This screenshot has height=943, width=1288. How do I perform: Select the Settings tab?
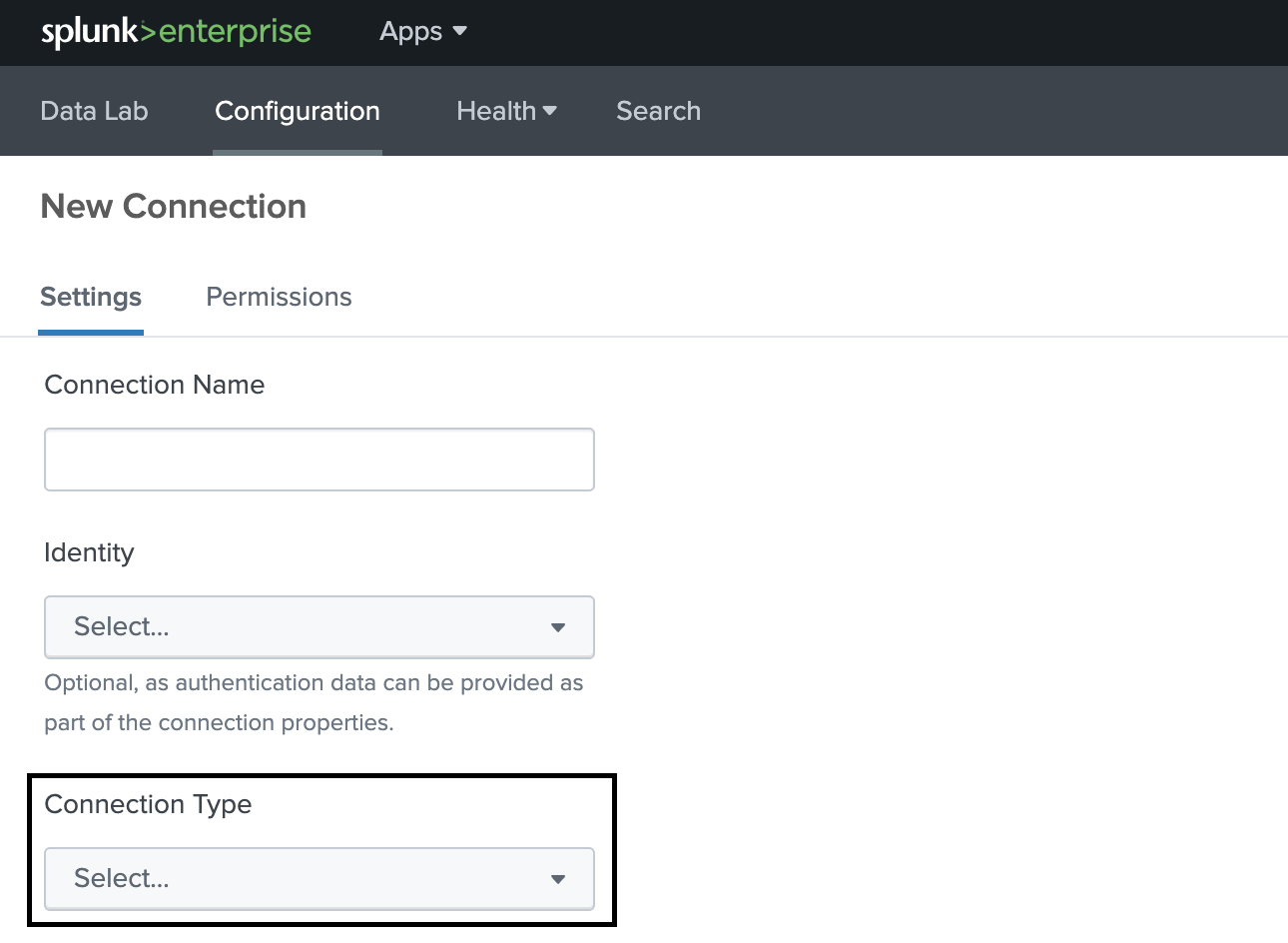[x=90, y=297]
